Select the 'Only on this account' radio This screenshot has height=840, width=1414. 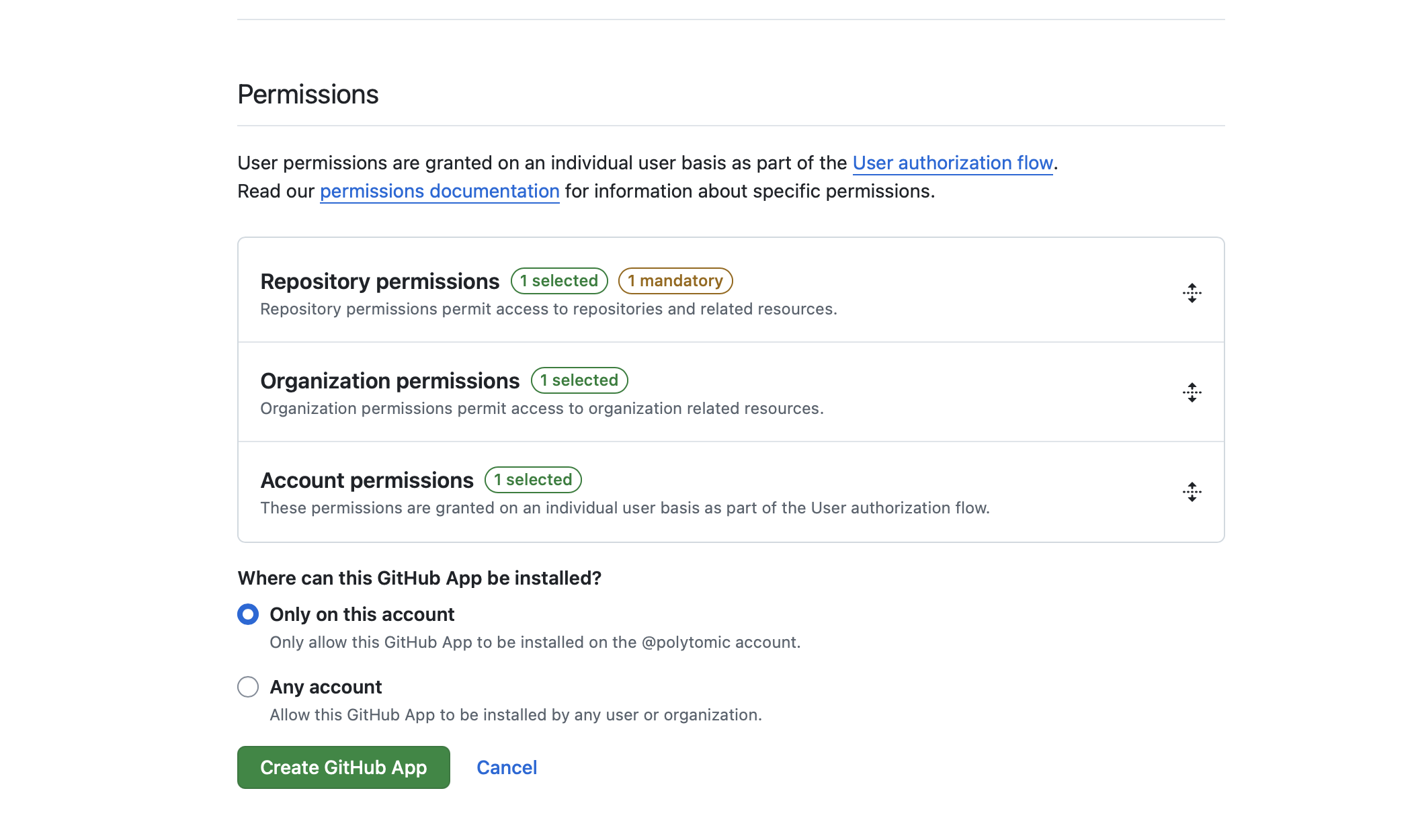pyautogui.click(x=248, y=614)
